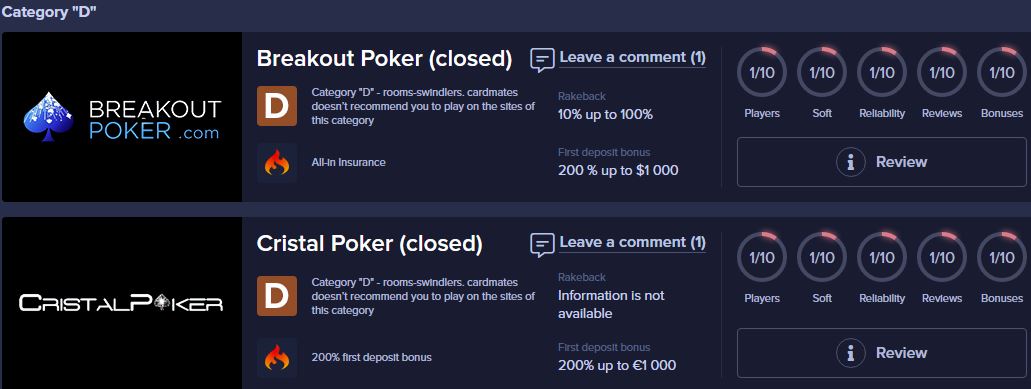Open Leave a comment link for Cristal Poker
Image resolution: width=1031 pixels, height=389 pixels.
(x=633, y=242)
